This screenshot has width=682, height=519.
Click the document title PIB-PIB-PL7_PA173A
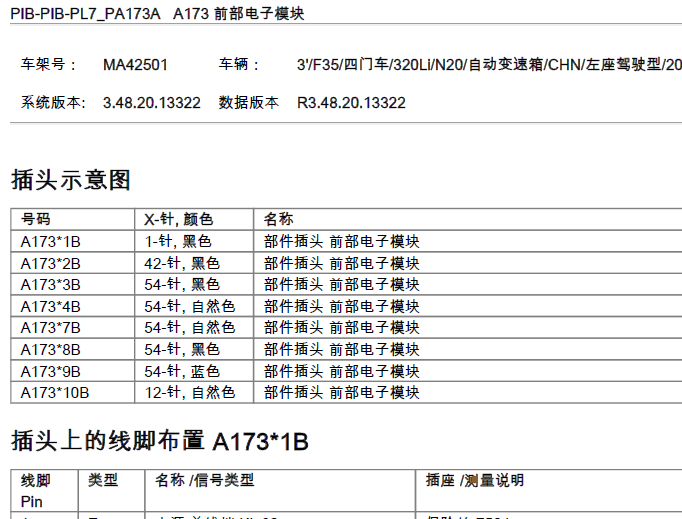(85, 14)
